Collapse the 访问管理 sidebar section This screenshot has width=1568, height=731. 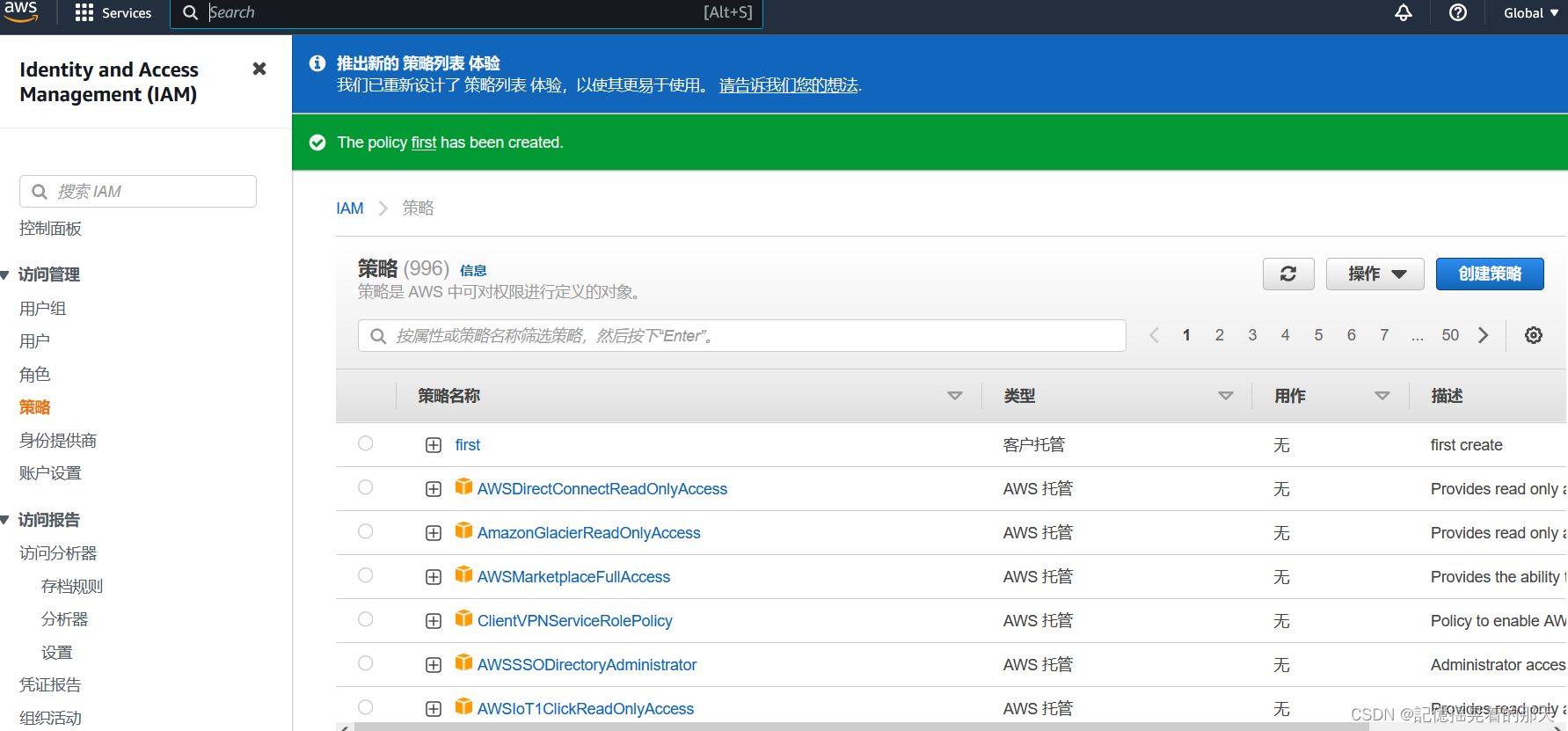[5, 275]
